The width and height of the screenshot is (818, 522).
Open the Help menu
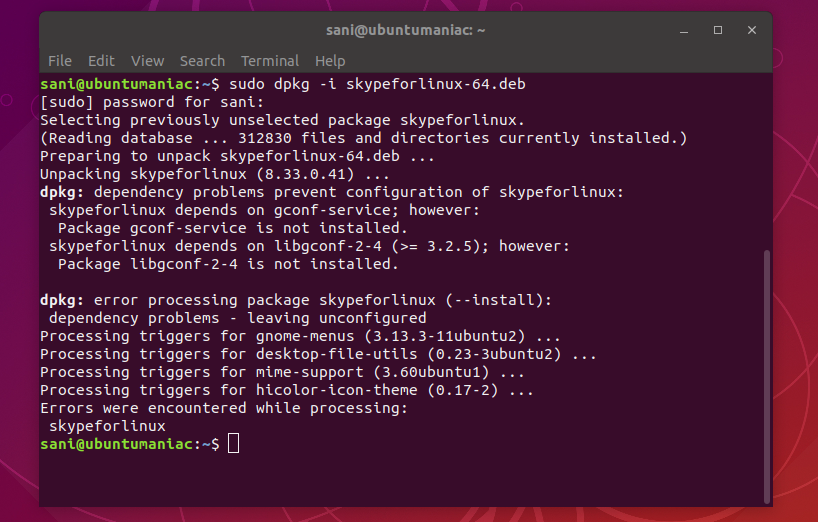coord(330,61)
